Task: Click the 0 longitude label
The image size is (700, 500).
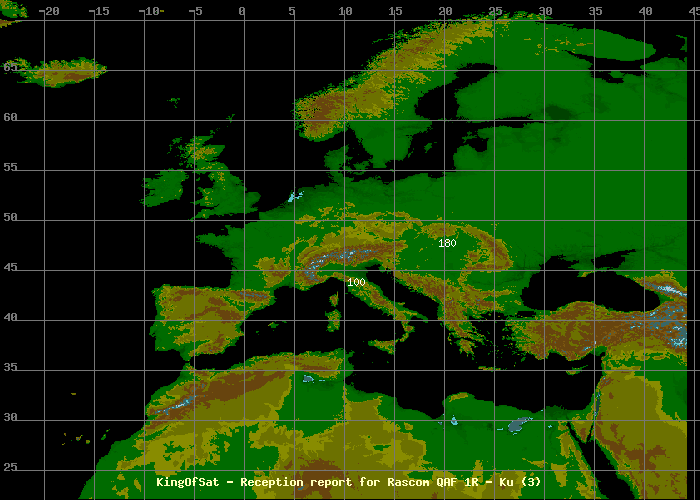Action: click(241, 11)
